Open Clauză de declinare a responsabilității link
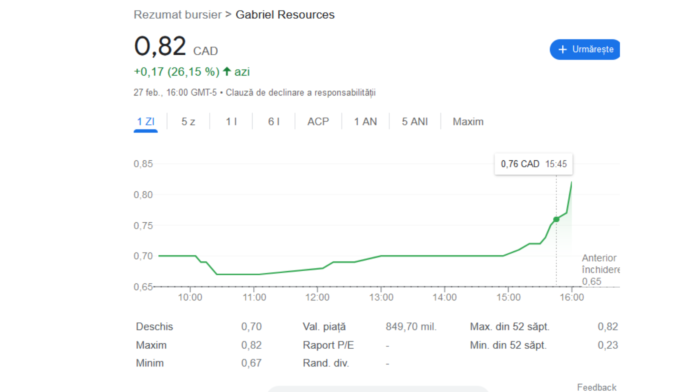This screenshot has height=392, width=696. click(x=301, y=92)
